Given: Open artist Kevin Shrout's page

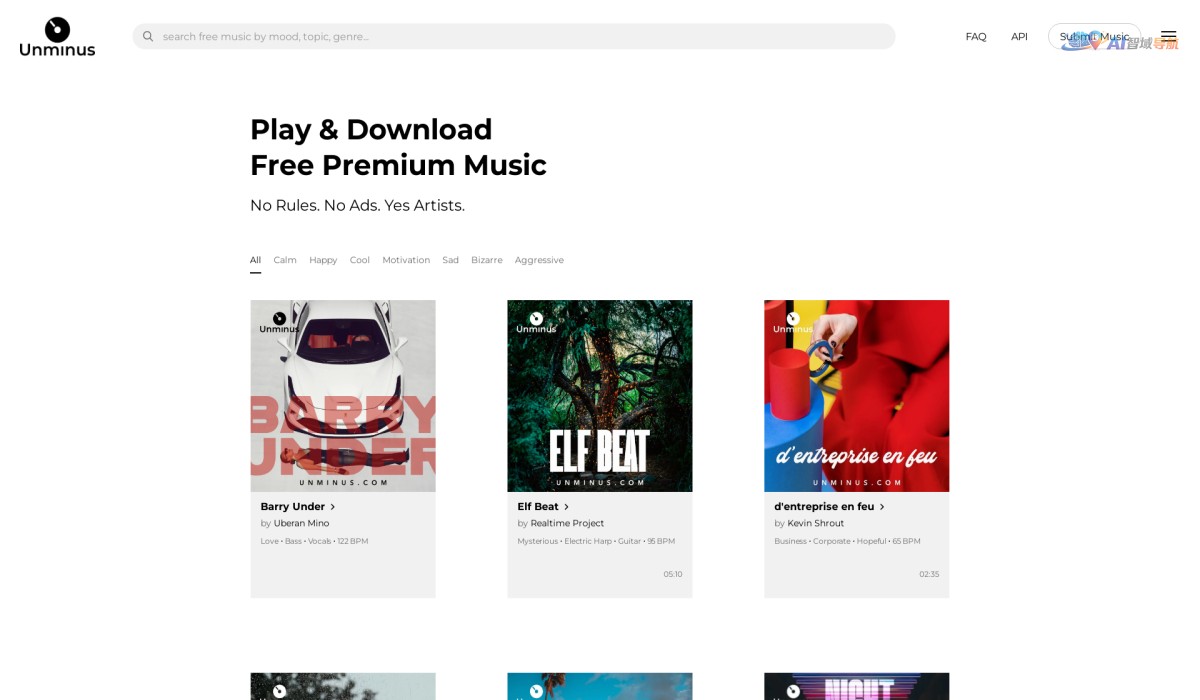Looking at the screenshot, I should [816, 523].
